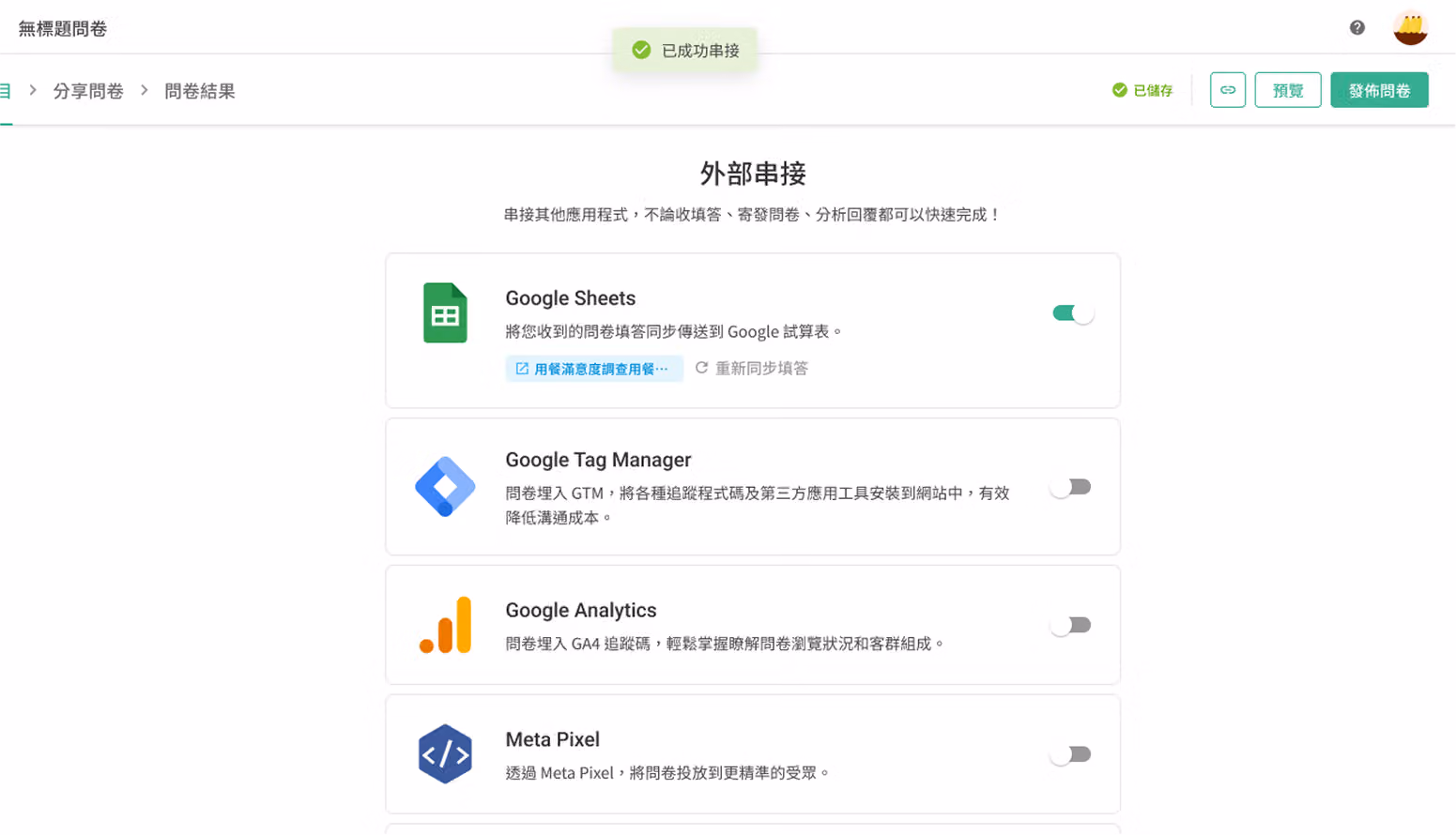Copy survey link with the chain icon button

(1228, 90)
